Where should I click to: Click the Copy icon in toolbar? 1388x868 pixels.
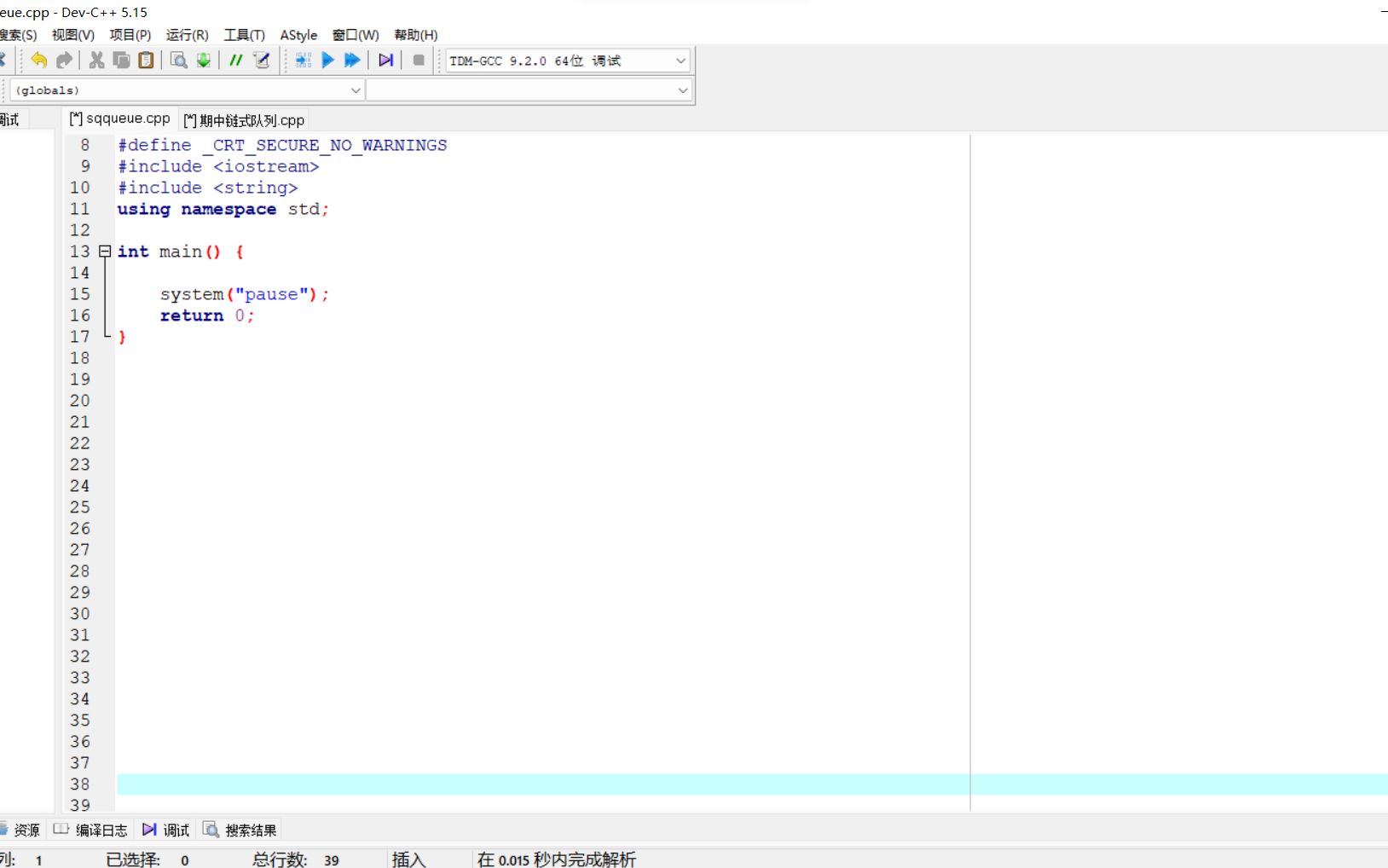(x=121, y=60)
